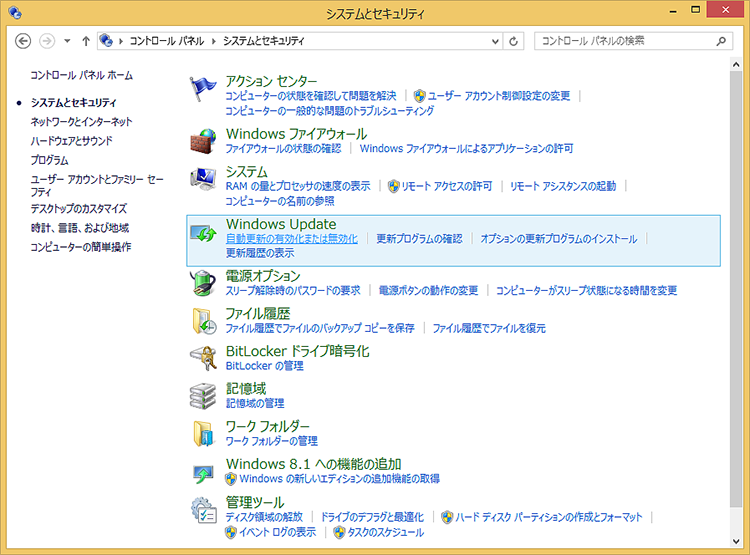
Task: Click ドライブのデフラグと最適化 link
Action: tap(372, 517)
